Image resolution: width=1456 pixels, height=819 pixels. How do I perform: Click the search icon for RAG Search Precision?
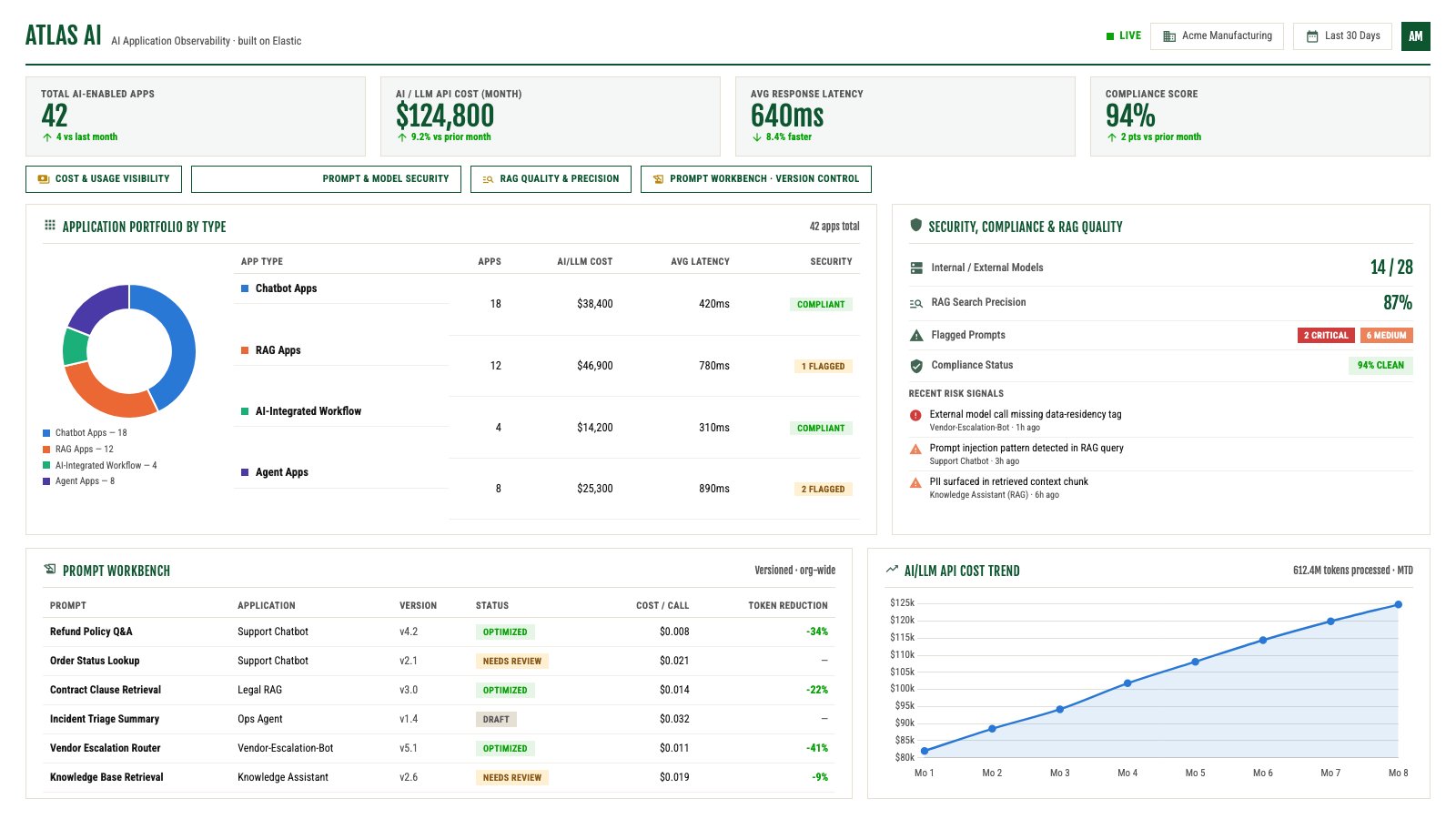[x=916, y=303]
